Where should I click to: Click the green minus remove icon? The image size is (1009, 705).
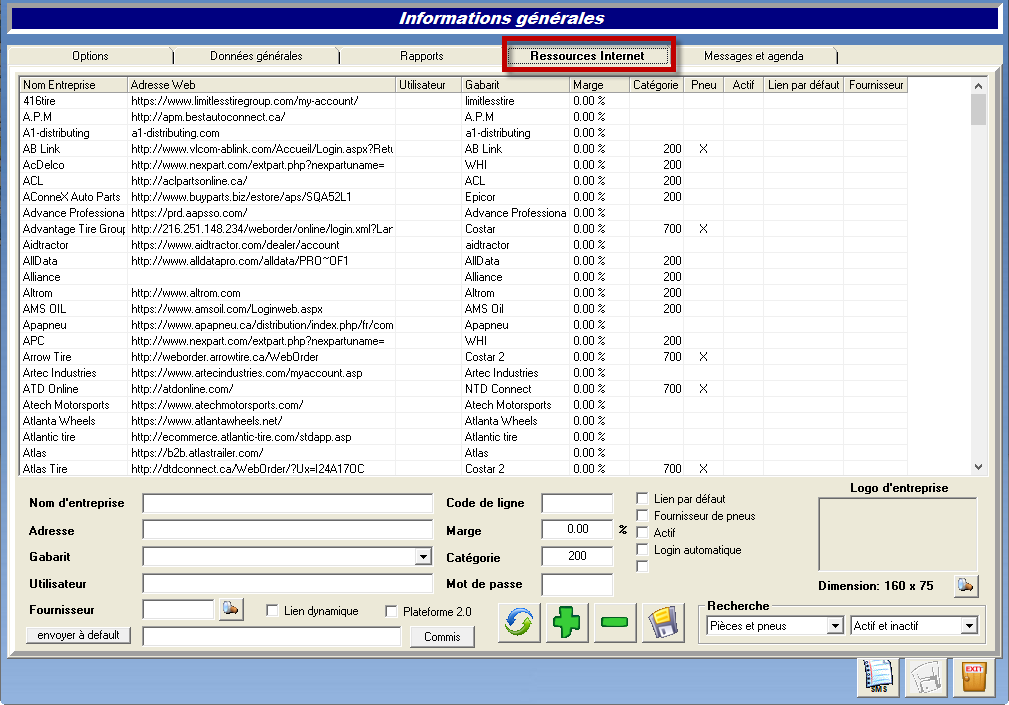[615, 623]
